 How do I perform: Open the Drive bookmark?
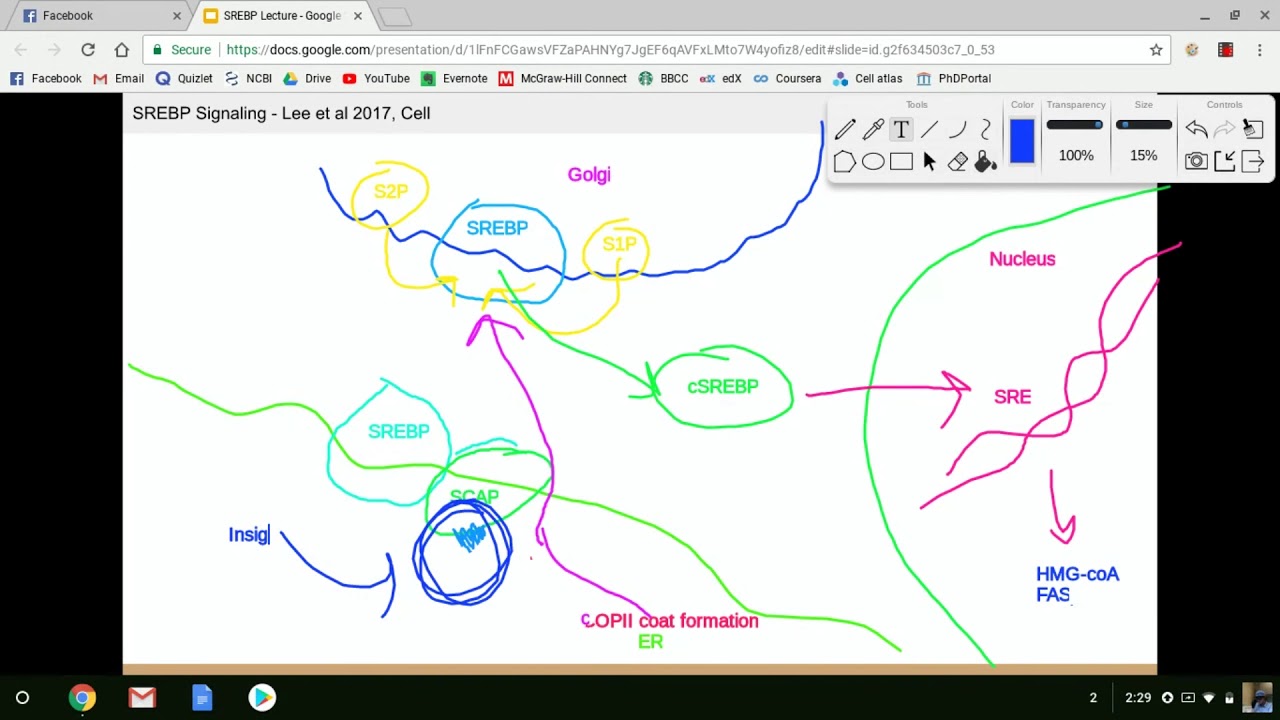[x=307, y=78]
